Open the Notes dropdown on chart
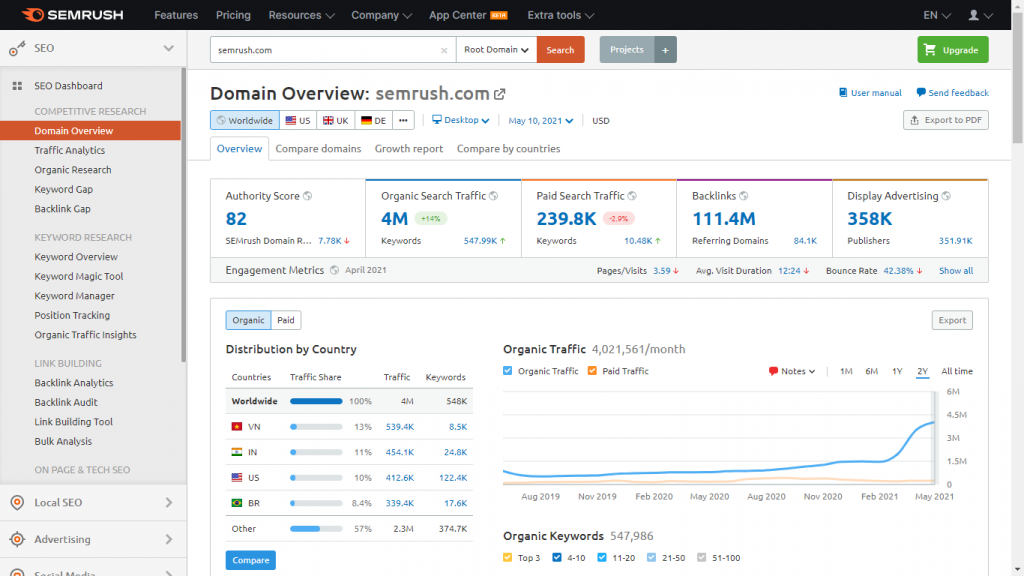The height and width of the screenshot is (576, 1024). tap(792, 371)
